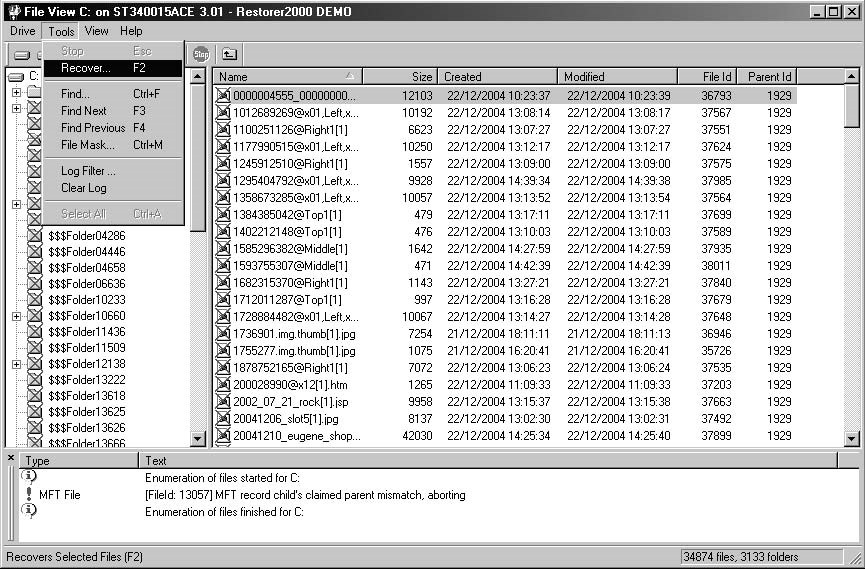
Task: Select $$$Folder13222 in the folder tree
Action: [x=86, y=380]
